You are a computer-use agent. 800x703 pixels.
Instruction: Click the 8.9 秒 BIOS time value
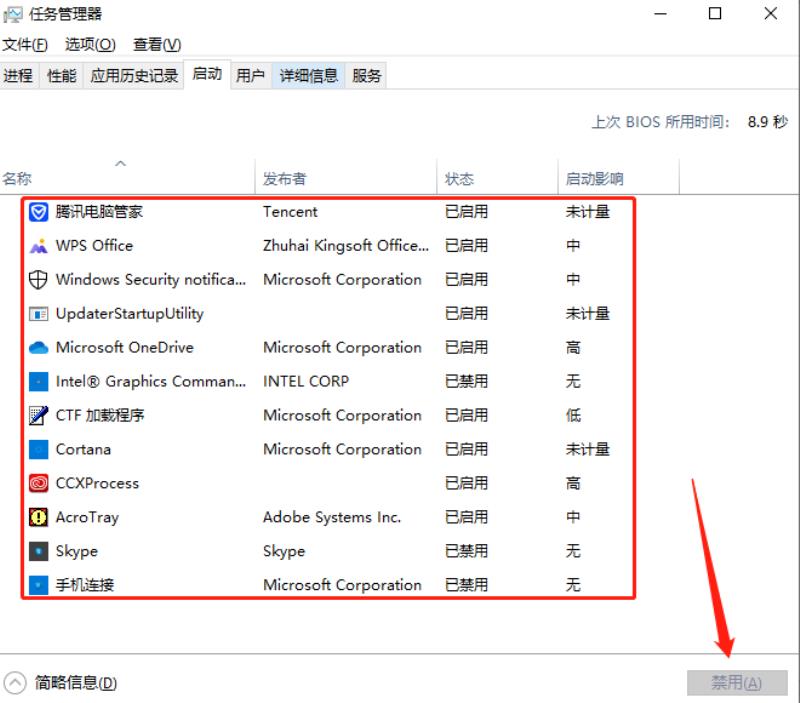pos(768,122)
